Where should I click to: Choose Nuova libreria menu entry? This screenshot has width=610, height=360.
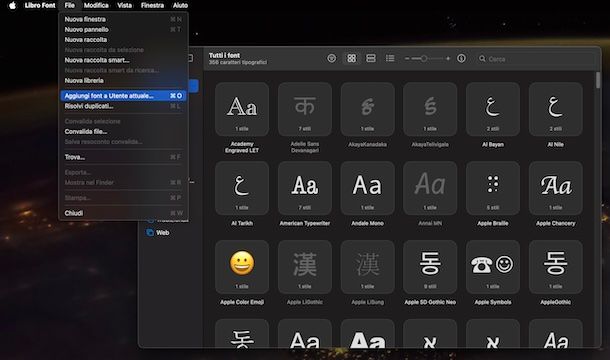tap(123, 81)
